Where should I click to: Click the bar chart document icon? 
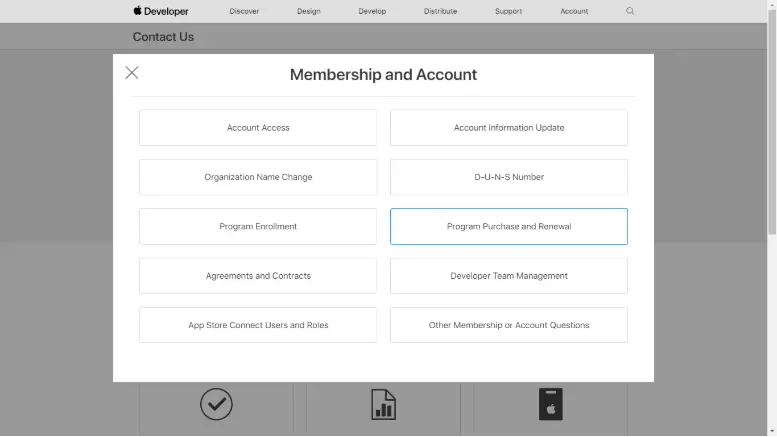click(383, 404)
